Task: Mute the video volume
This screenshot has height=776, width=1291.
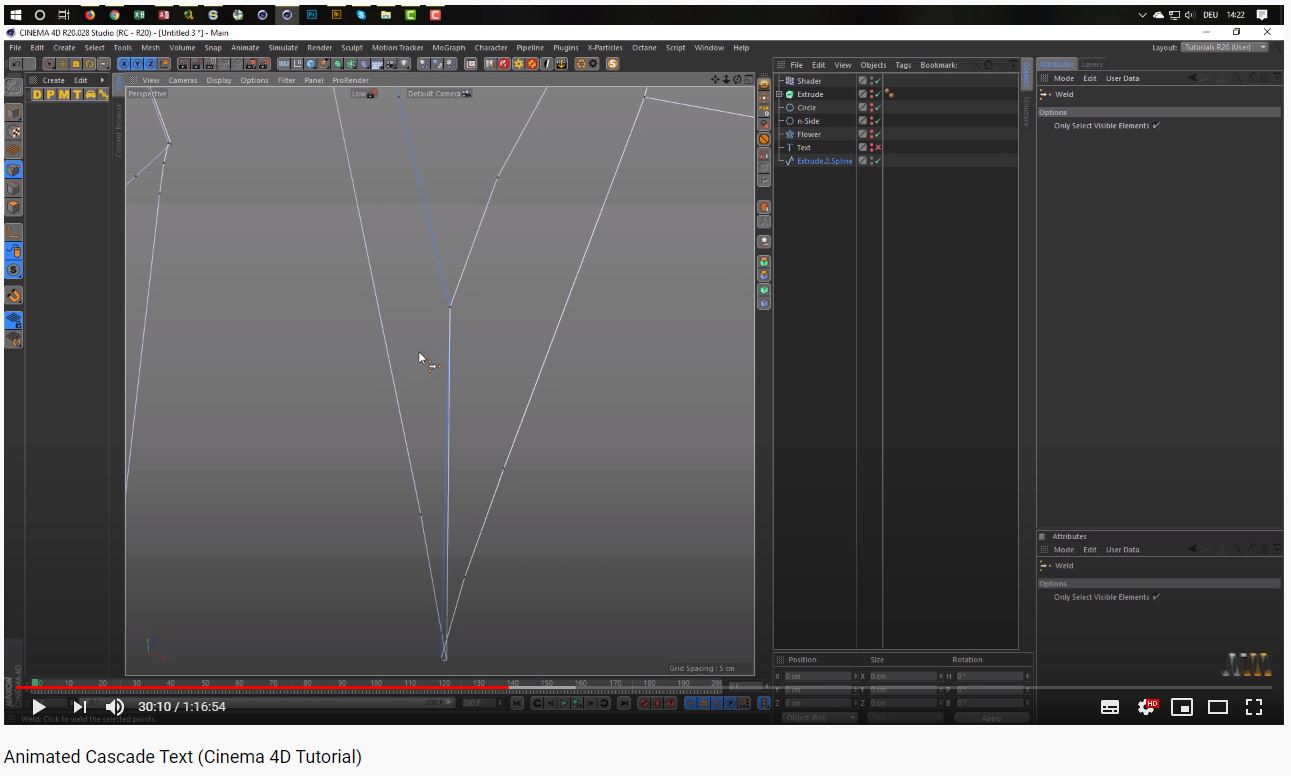Action: point(115,707)
